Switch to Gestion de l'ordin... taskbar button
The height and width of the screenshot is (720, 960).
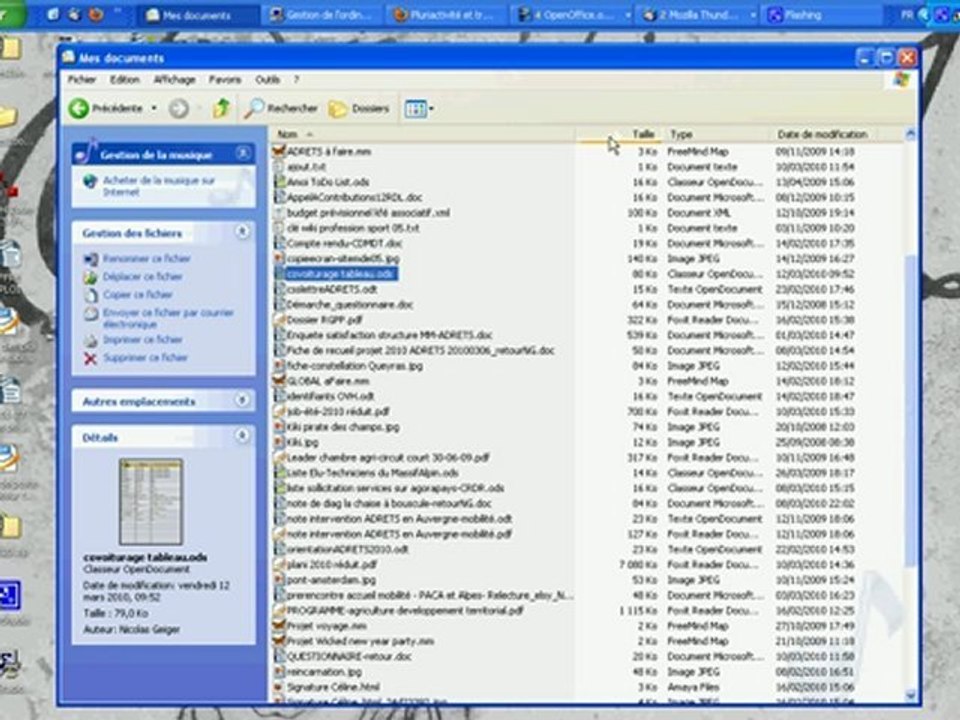pyautogui.click(x=323, y=15)
